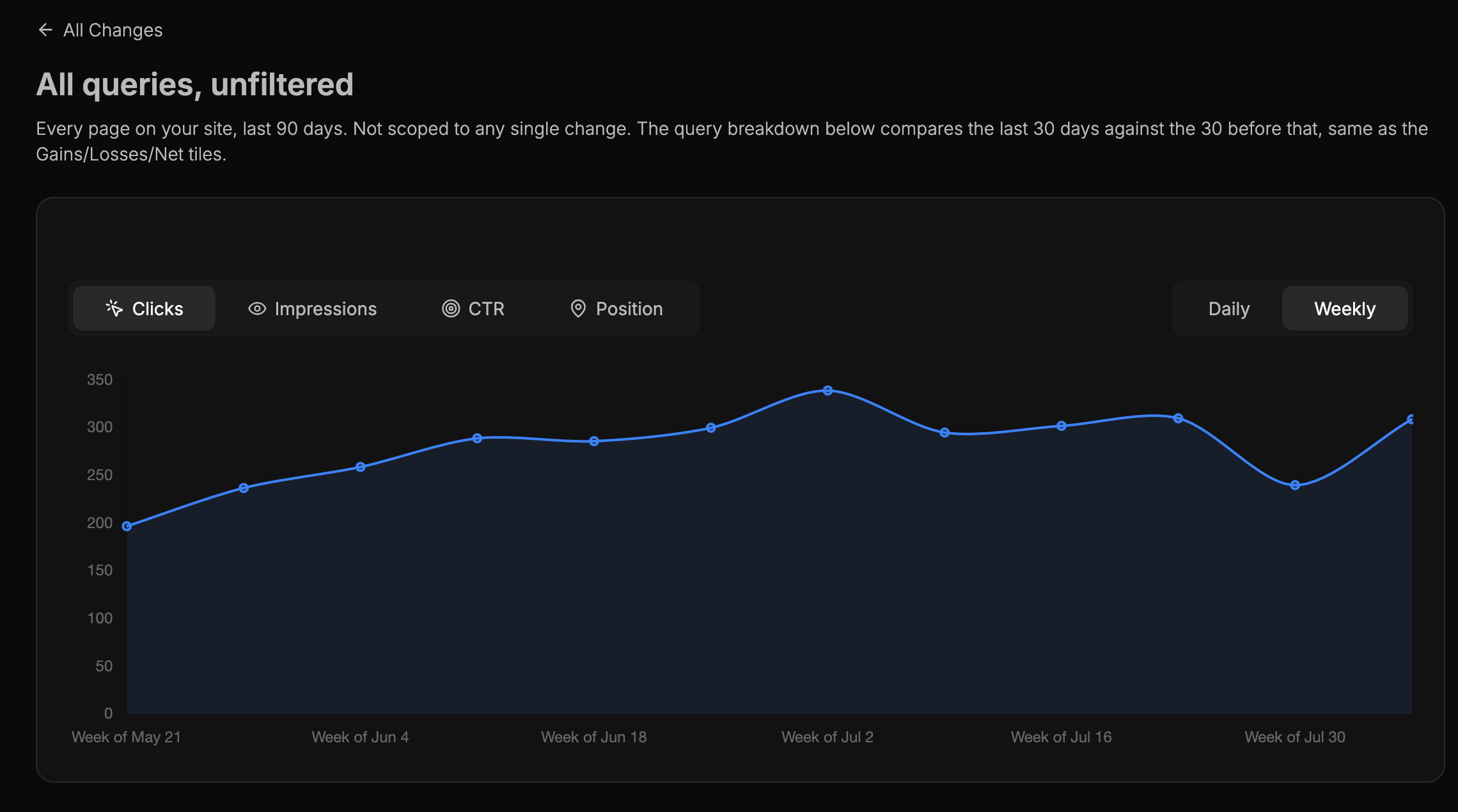Click the All queries, unfiltered heading
Viewport: 1458px width, 812px height.
click(195, 84)
